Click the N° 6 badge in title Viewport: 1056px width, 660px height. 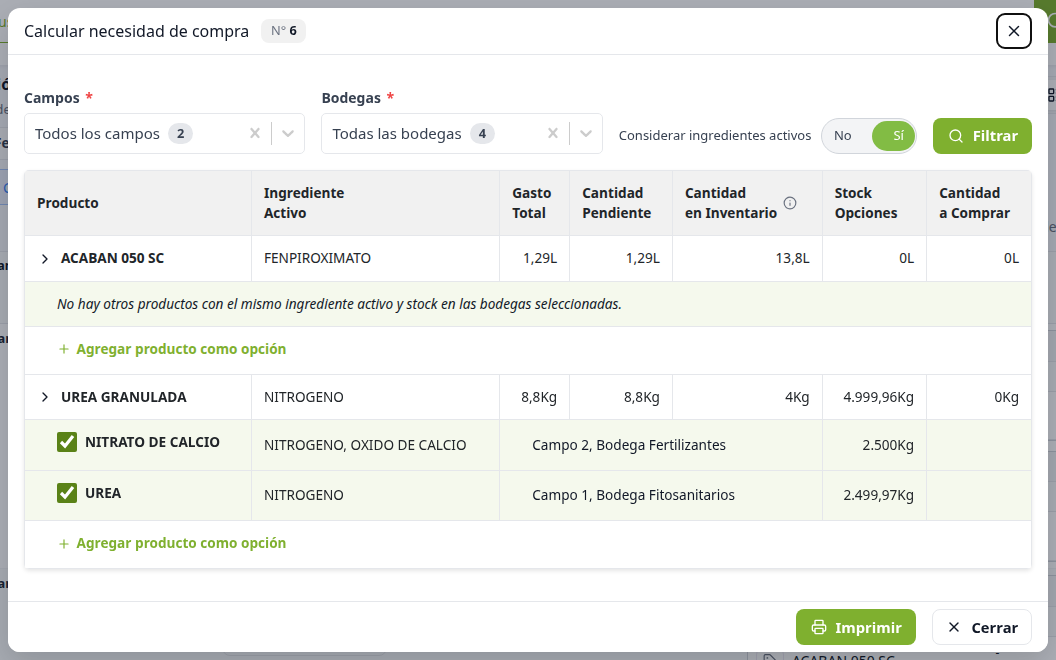click(x=284, y=31)
